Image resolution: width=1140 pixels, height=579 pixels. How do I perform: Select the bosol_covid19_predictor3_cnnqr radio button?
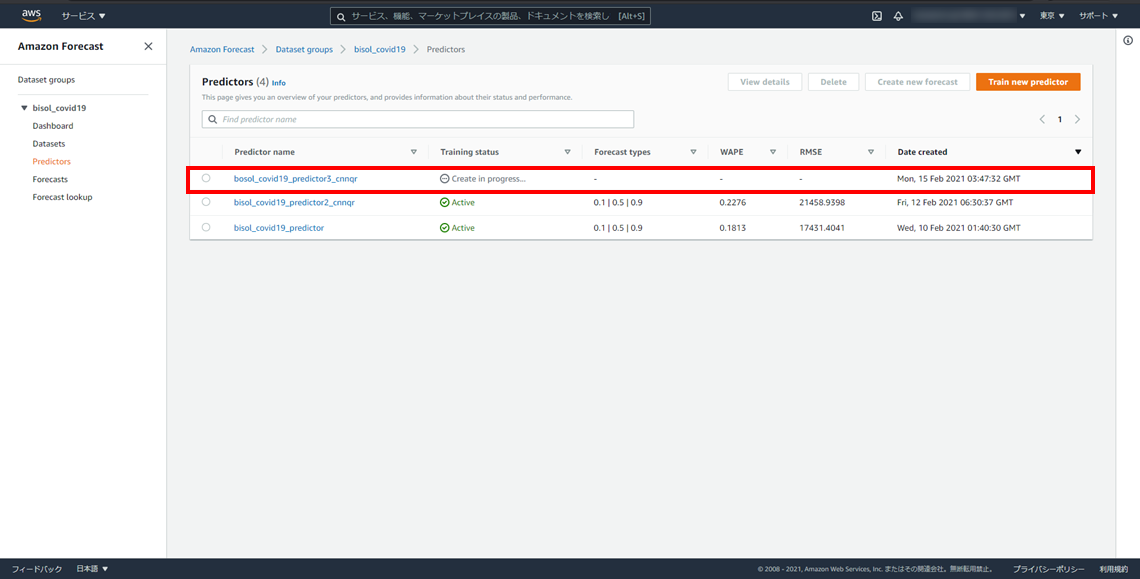(x=206, y=178)
